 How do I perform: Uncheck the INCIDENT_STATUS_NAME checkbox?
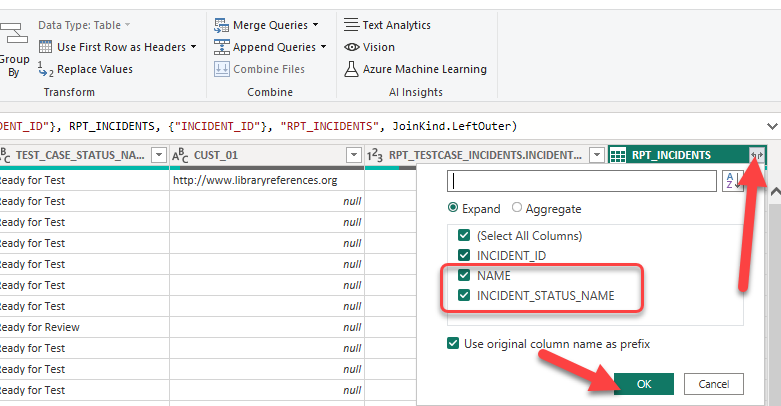click(x=464, y=295)
